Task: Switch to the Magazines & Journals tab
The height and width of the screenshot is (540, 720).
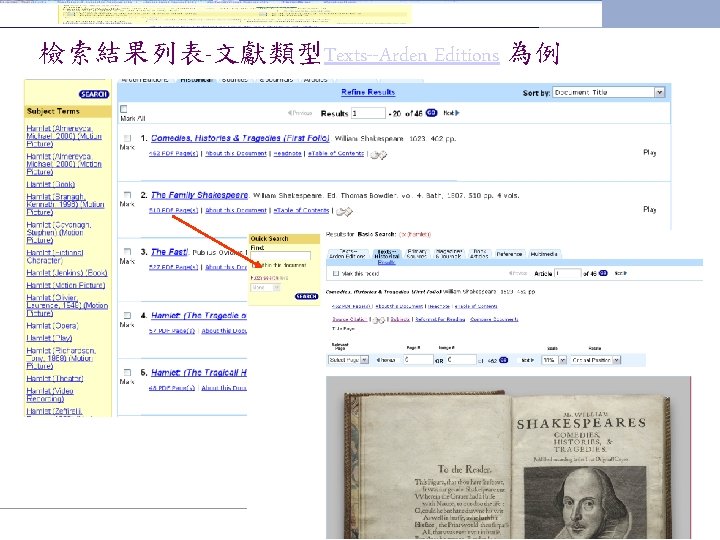Action: pos(448,254)
